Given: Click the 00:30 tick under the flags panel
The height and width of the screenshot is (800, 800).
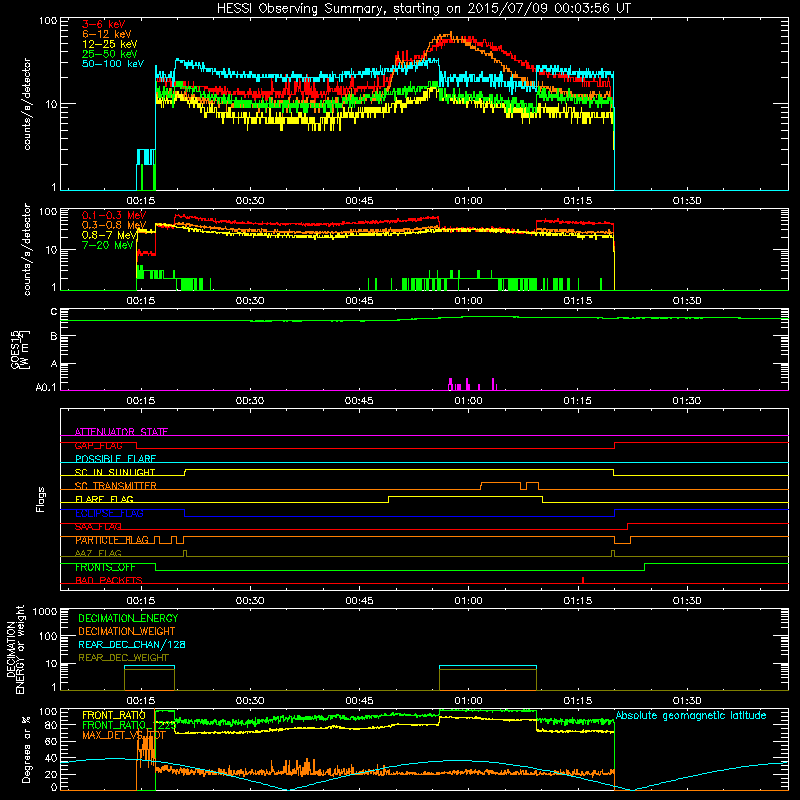Looking at the screenshot, I should coord(250,601).
